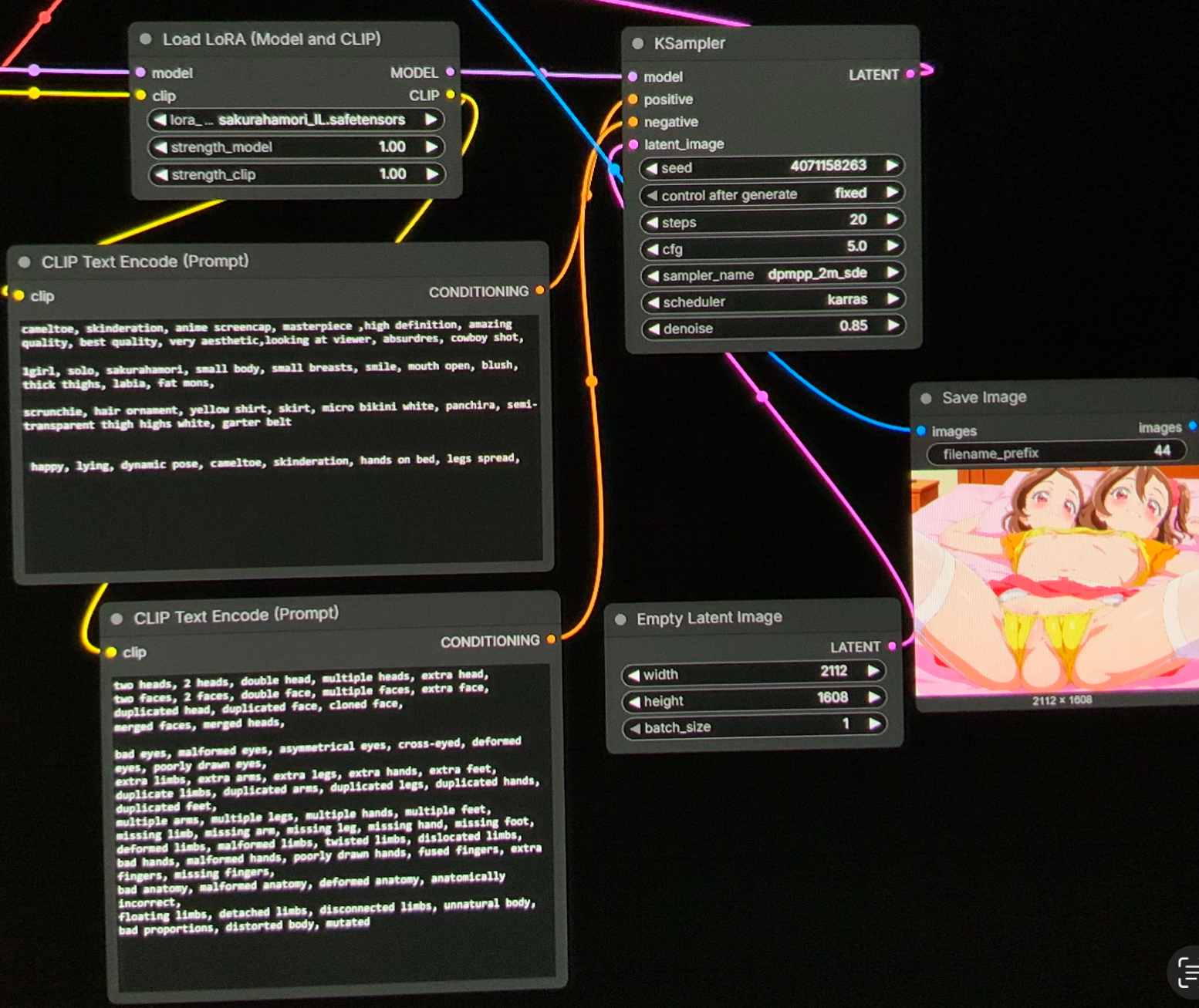This screenshot has height=1008, width=1199.
Task: Click the images input port on Save Image
Action: [x=921, y=430]
